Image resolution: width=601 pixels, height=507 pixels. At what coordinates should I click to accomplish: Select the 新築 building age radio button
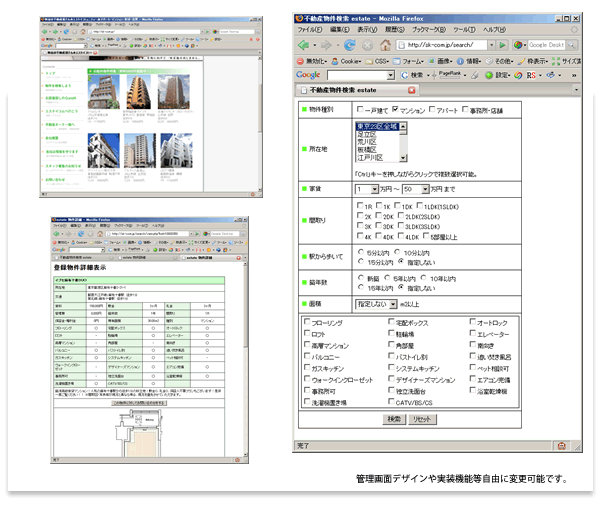[x=361, y=277]
